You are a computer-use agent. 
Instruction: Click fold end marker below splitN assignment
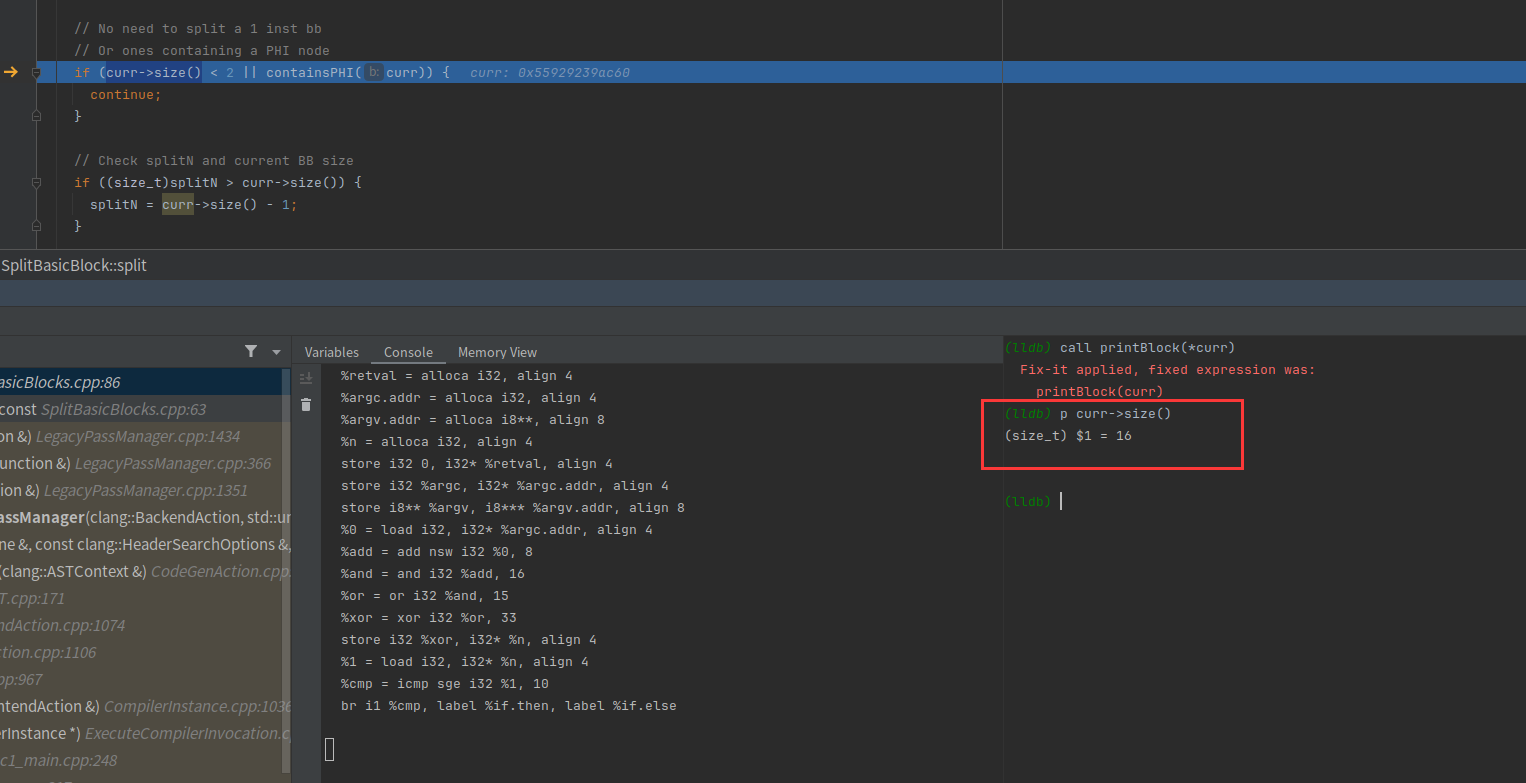[x=37, y=226]
